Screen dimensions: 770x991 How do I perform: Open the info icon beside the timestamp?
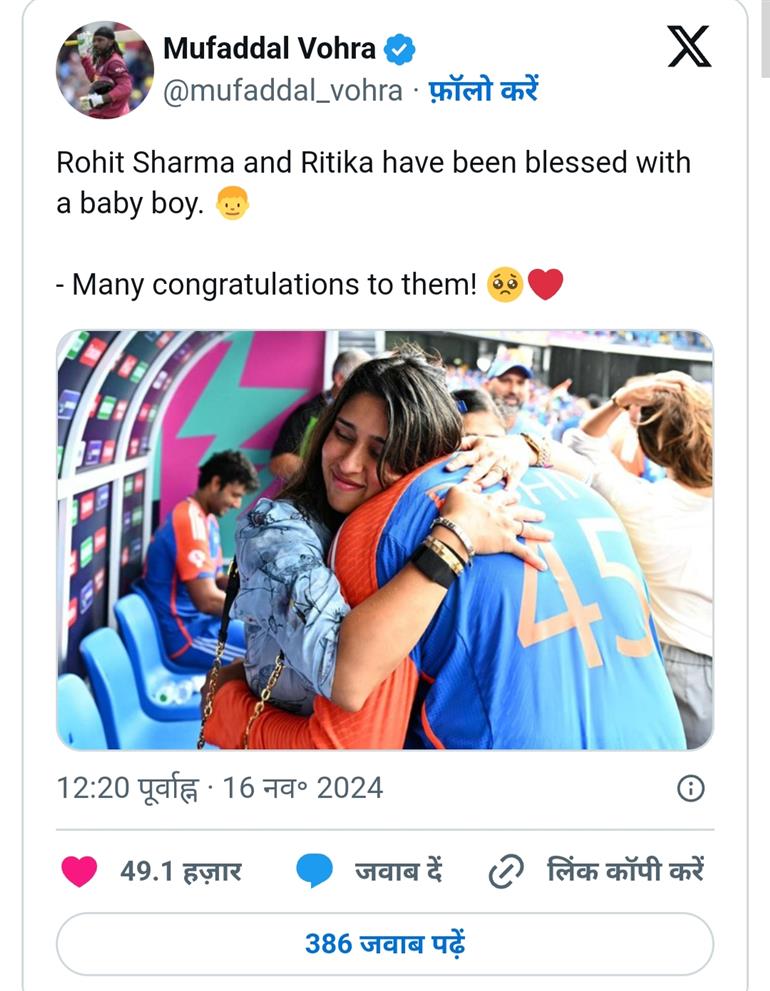690,788
